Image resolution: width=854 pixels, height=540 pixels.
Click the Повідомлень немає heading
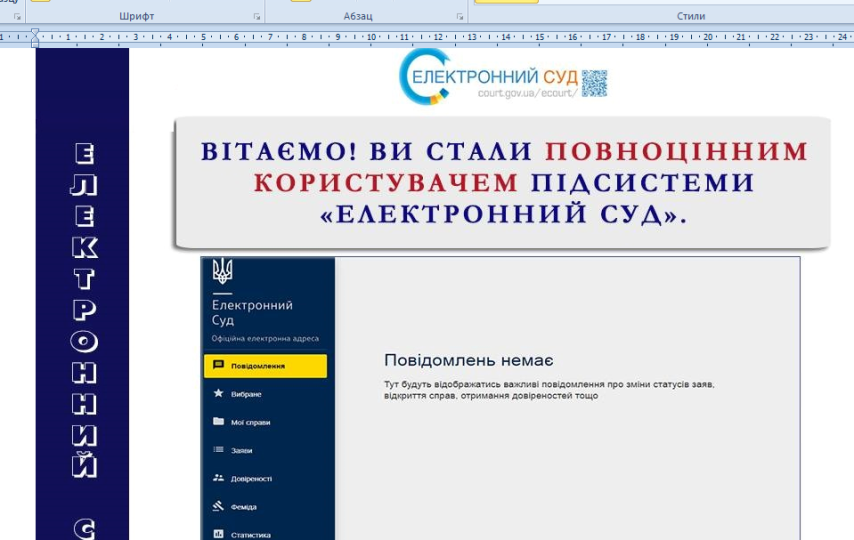pos(469,360)
